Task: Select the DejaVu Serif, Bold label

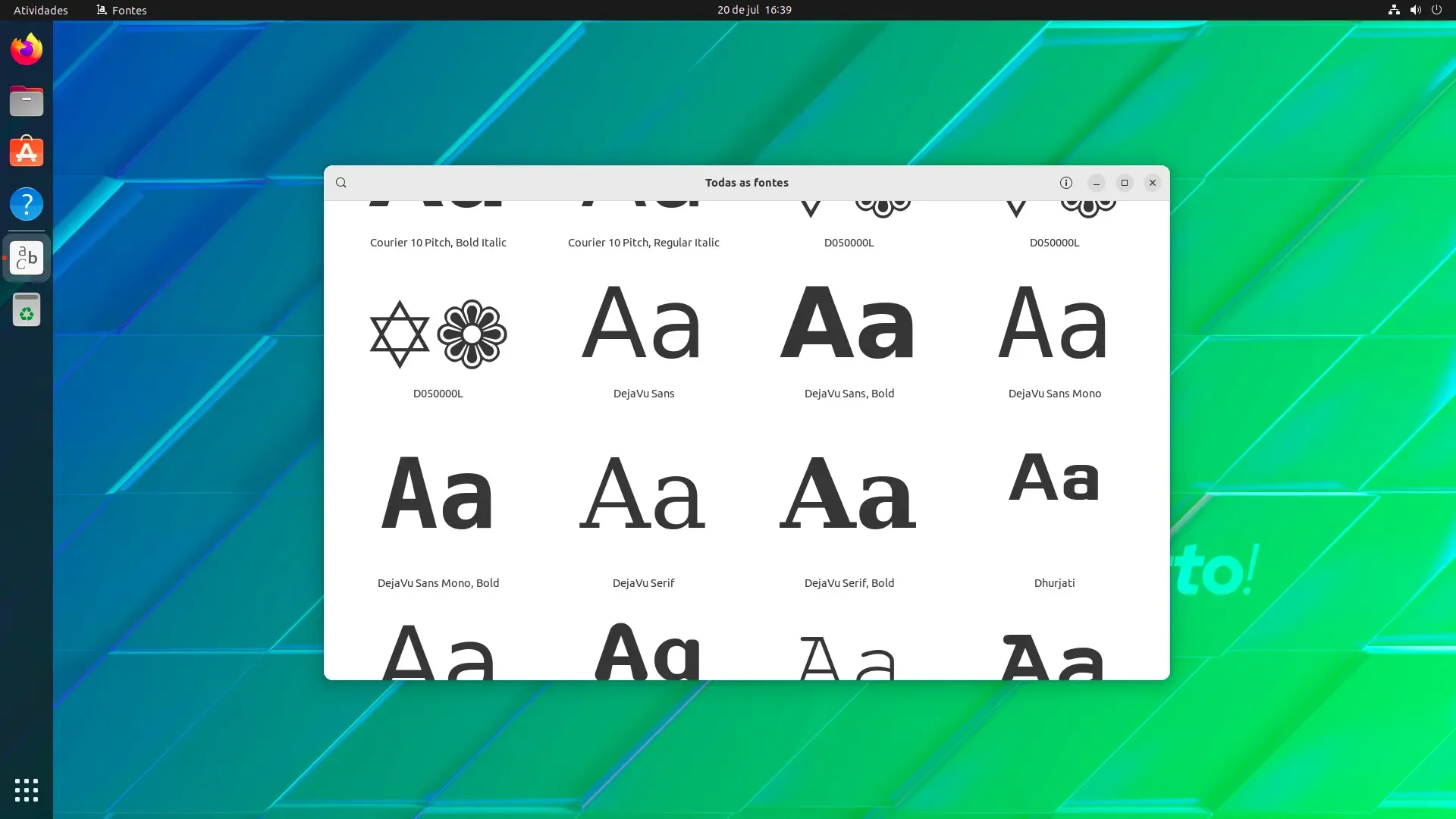Action: click(849, 583)
